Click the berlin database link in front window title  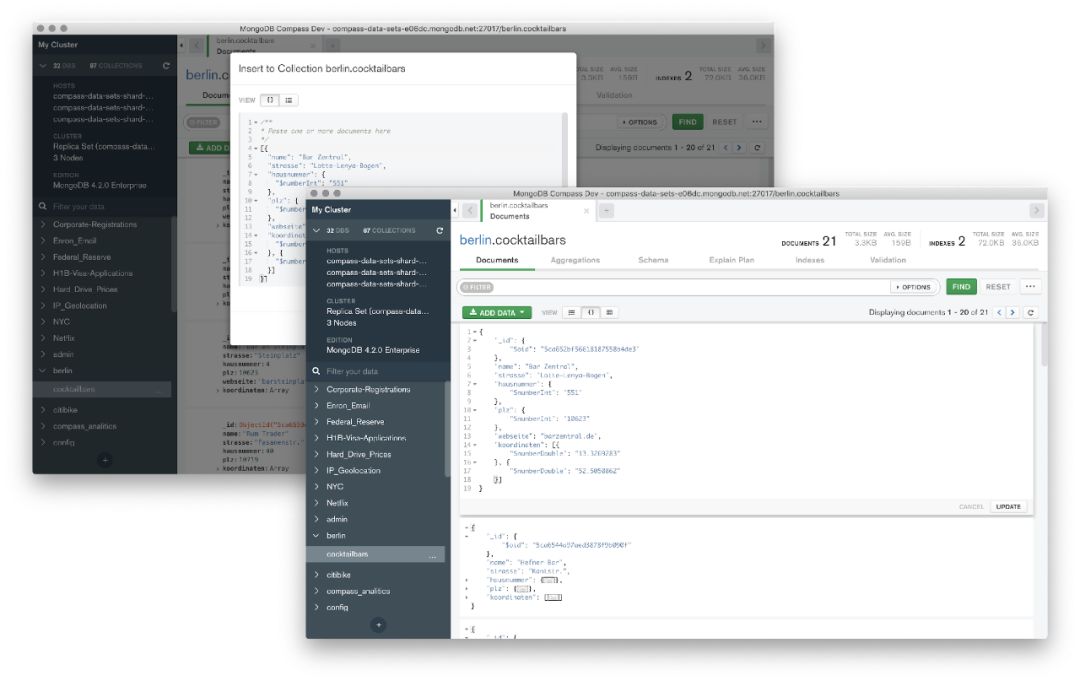(475, 240)
